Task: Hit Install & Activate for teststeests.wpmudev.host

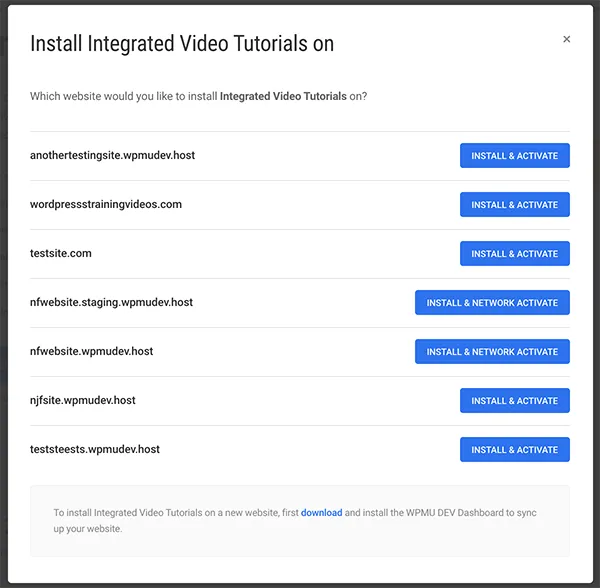Action: 514,450
